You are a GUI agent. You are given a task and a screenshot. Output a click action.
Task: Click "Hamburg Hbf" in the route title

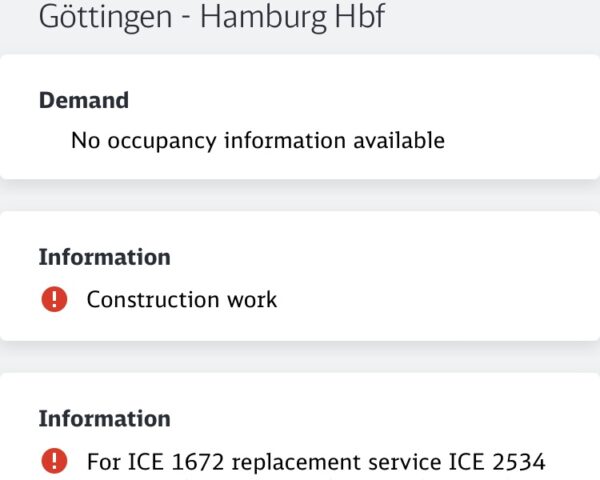292,18
